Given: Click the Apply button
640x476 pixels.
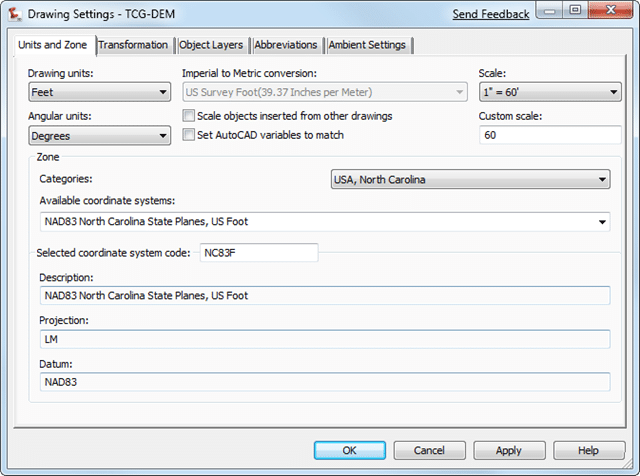Looking at the screenshot, I should click(x=509, y=451).
